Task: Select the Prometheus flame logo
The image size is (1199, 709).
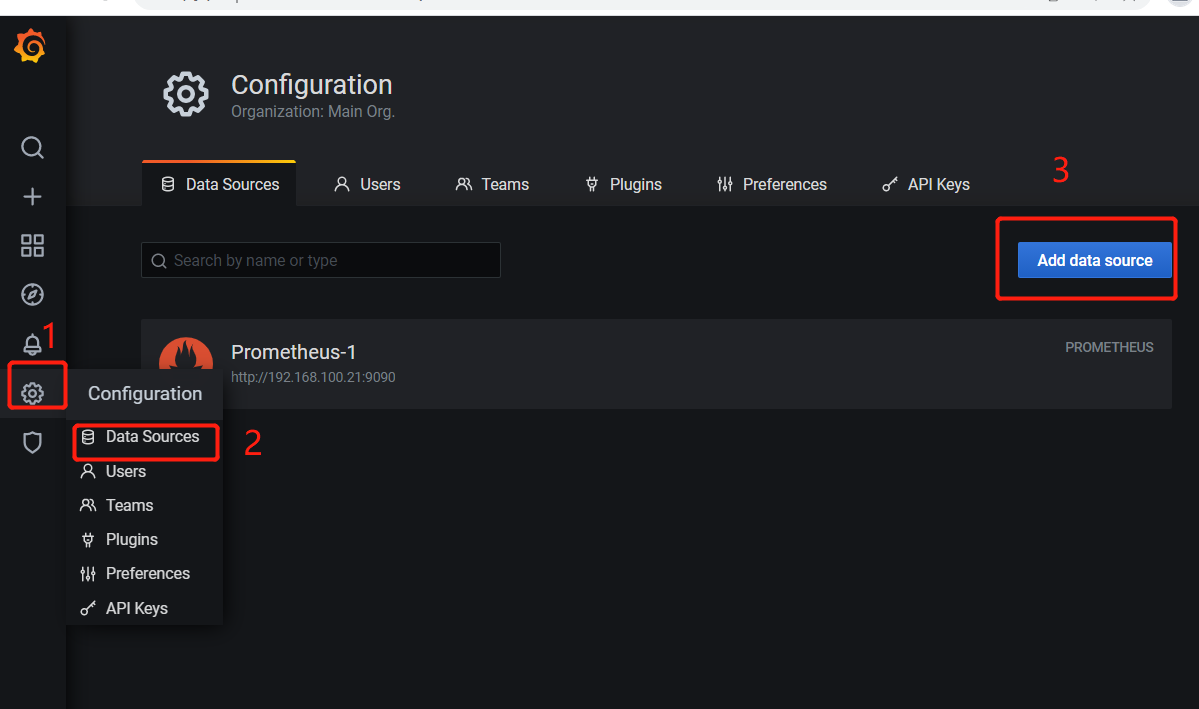Action: click(x=186, y=354)
